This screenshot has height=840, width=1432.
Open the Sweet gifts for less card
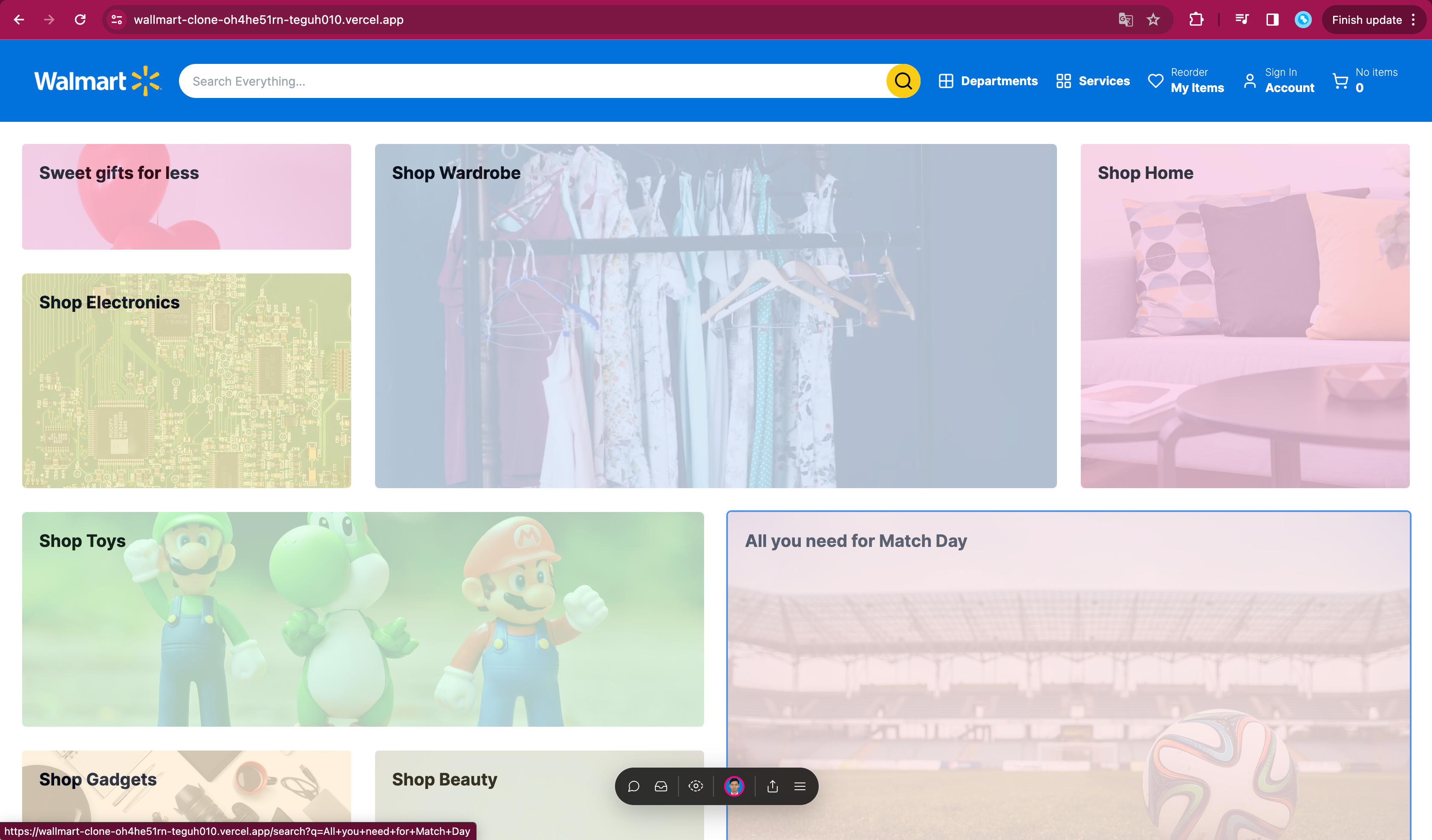(x=186, y=196)
